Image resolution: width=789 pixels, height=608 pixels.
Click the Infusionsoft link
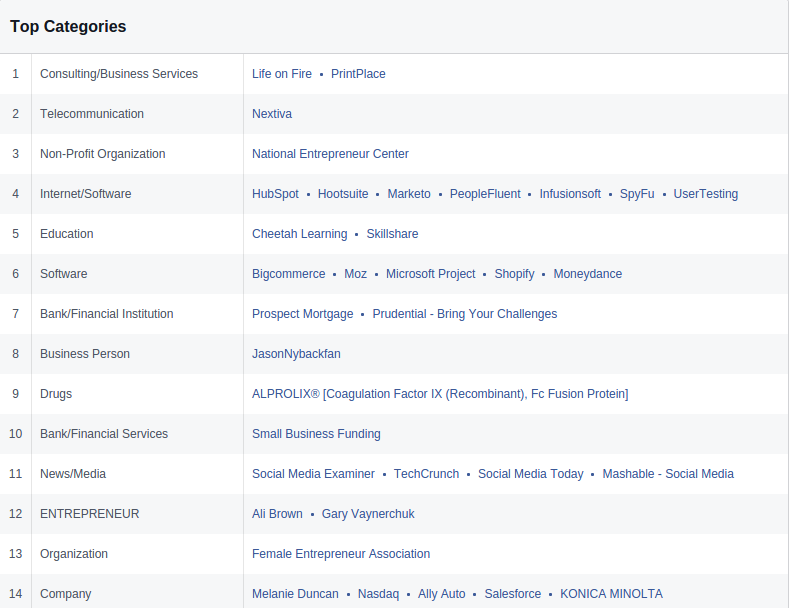click(570, 194)
